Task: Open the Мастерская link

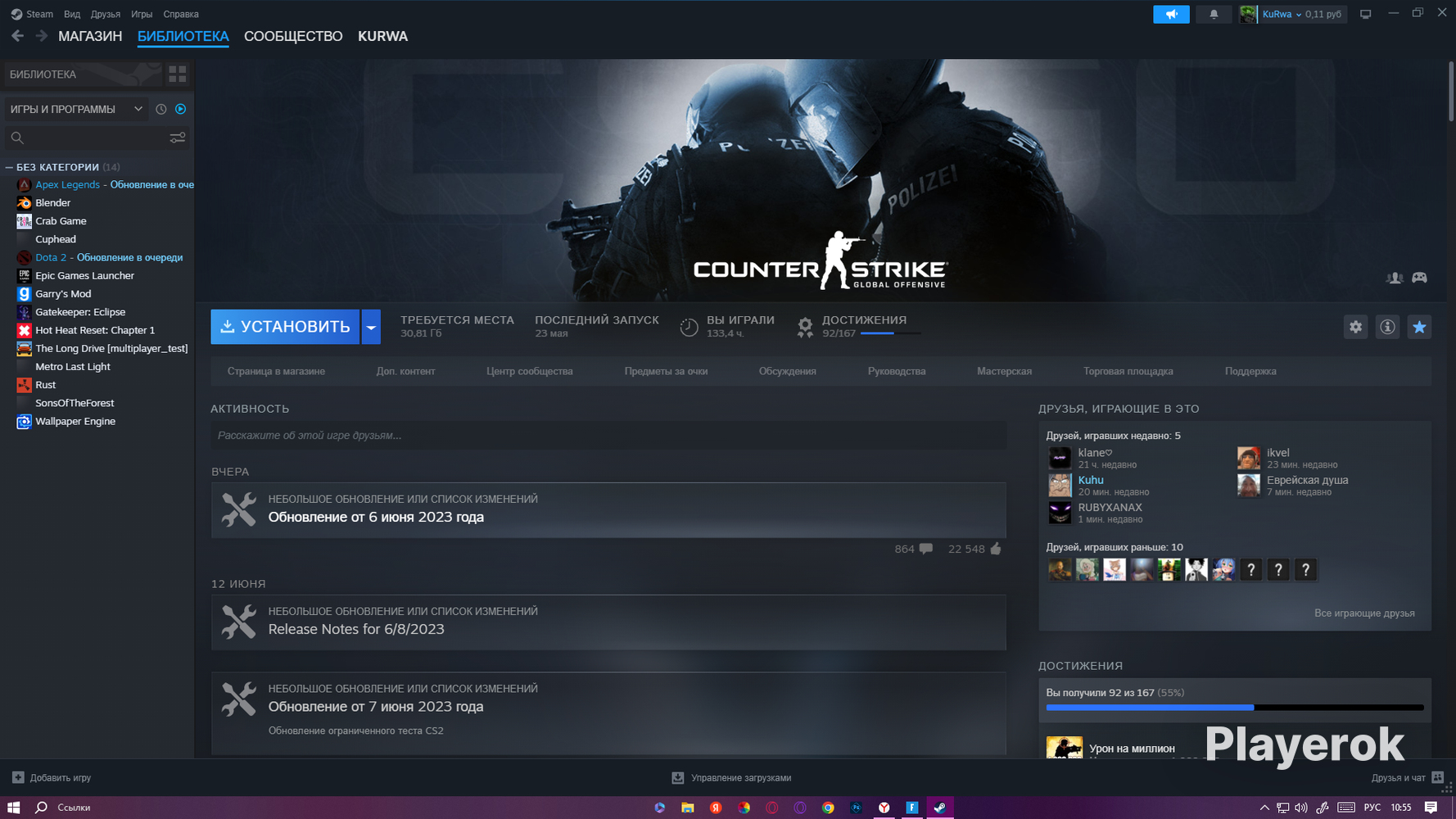Action: pos(1004,371)
